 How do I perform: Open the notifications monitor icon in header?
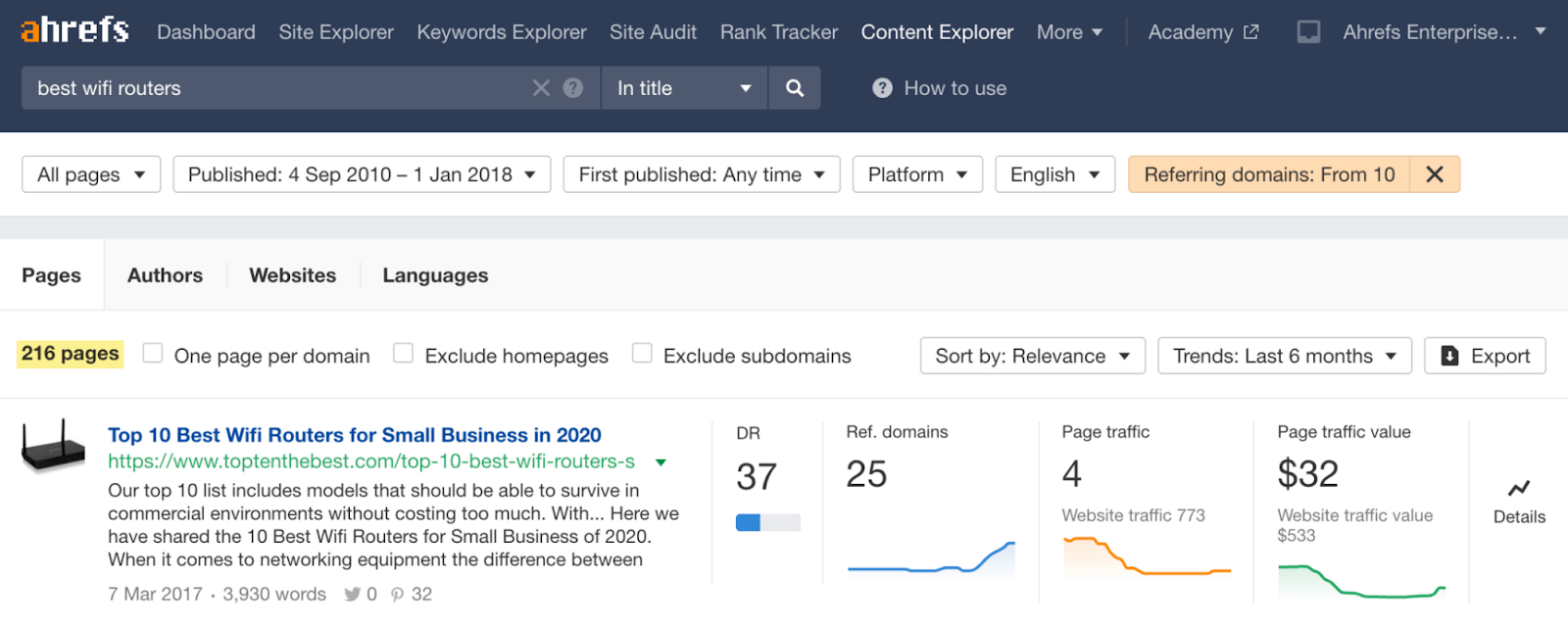[x=1307, y=32]
